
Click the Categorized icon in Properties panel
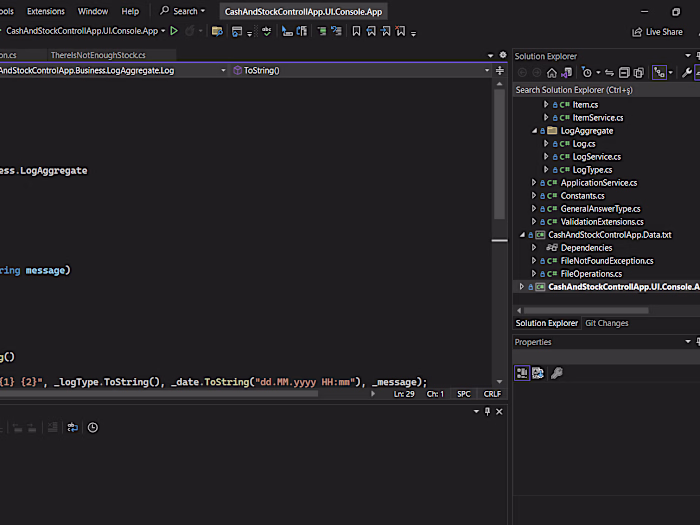522,373
